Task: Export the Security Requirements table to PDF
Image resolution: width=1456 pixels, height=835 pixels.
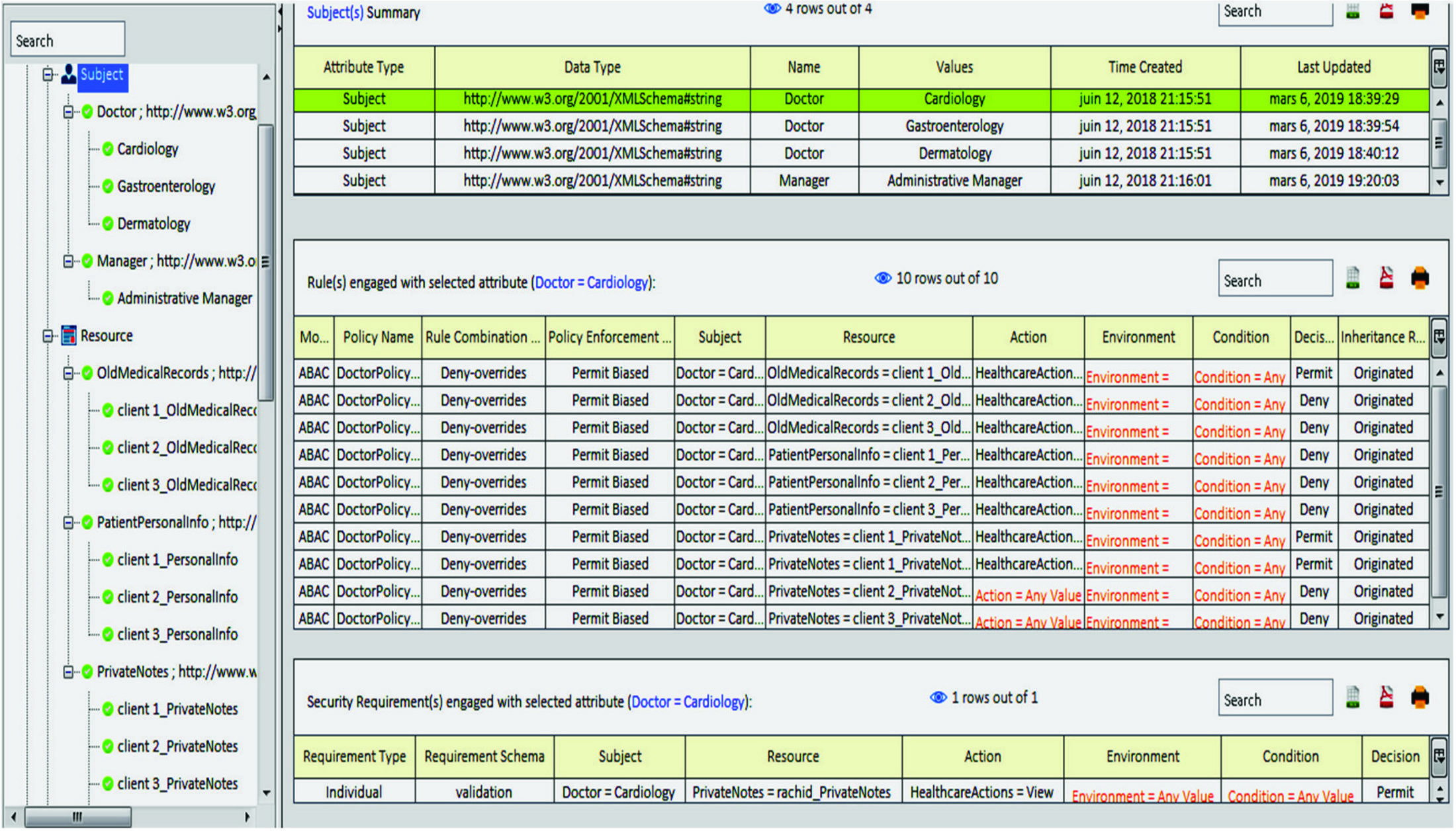Action: tap(1386, 697)
